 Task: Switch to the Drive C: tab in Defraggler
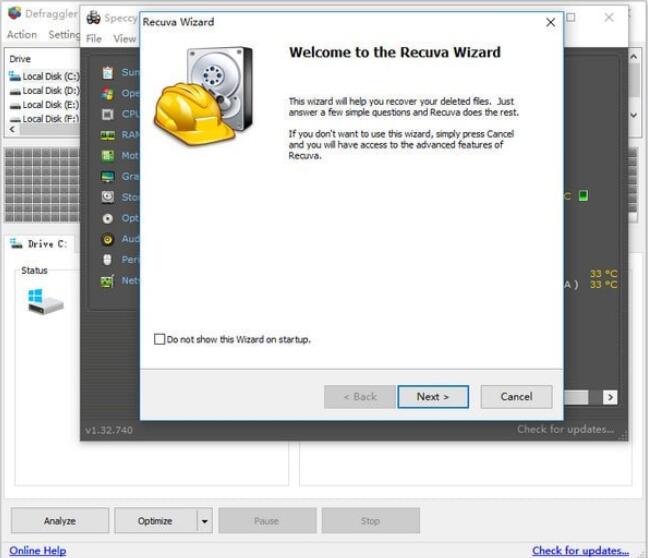click(x=39, y=244)
